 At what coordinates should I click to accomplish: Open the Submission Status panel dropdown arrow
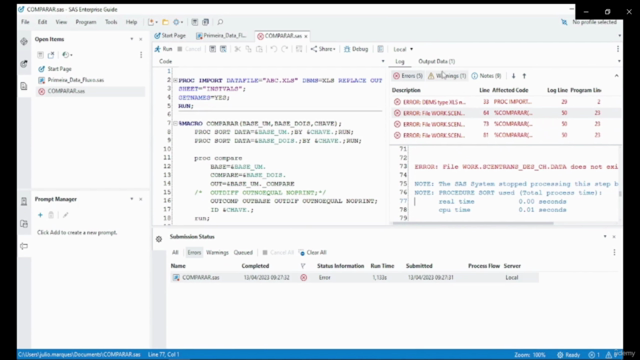coord(605,237)
